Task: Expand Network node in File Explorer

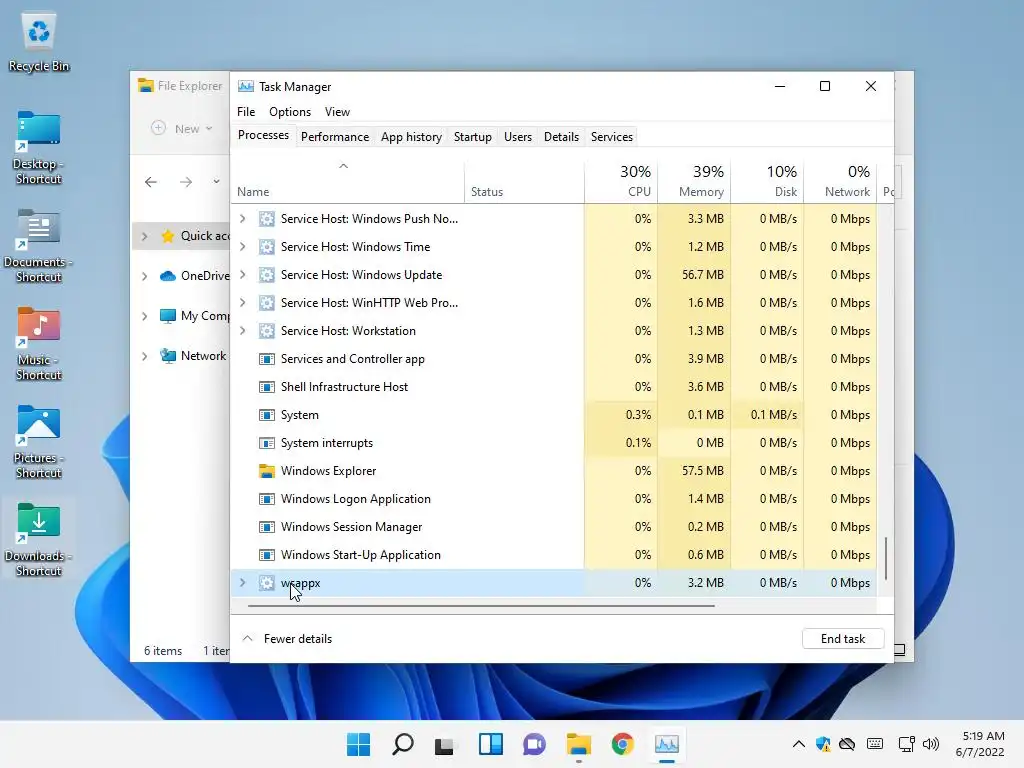Action: (144, 356)
